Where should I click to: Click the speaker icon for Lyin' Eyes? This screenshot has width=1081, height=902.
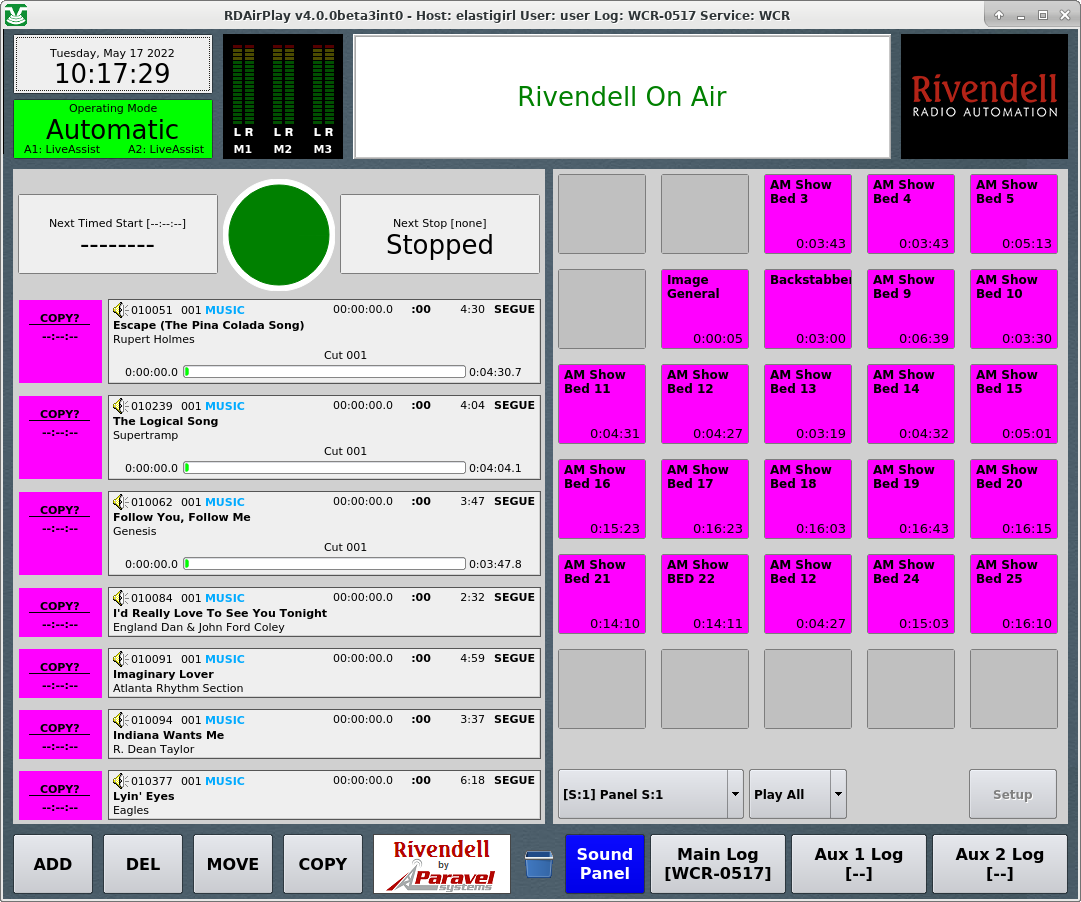click(120, 781)
